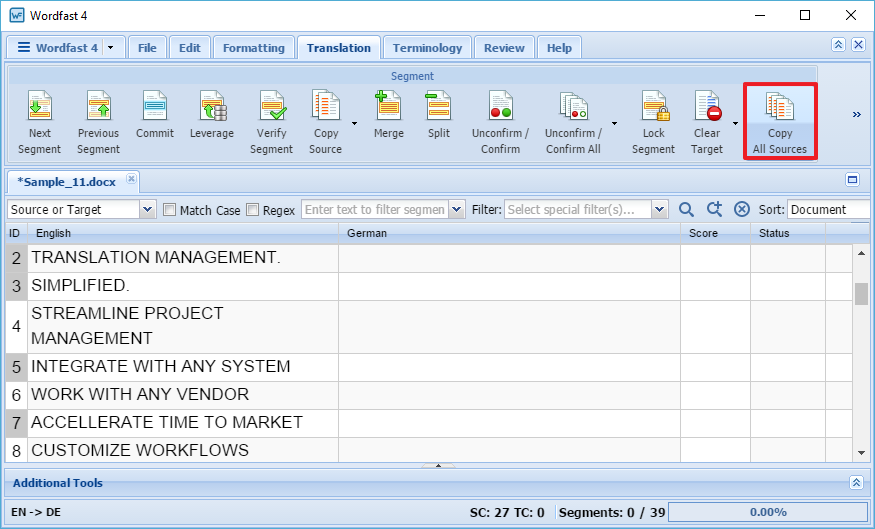The width and height of the screenshot is (875, 529).
Task: Enable the Regex checkbox
Action: [253, 210]
